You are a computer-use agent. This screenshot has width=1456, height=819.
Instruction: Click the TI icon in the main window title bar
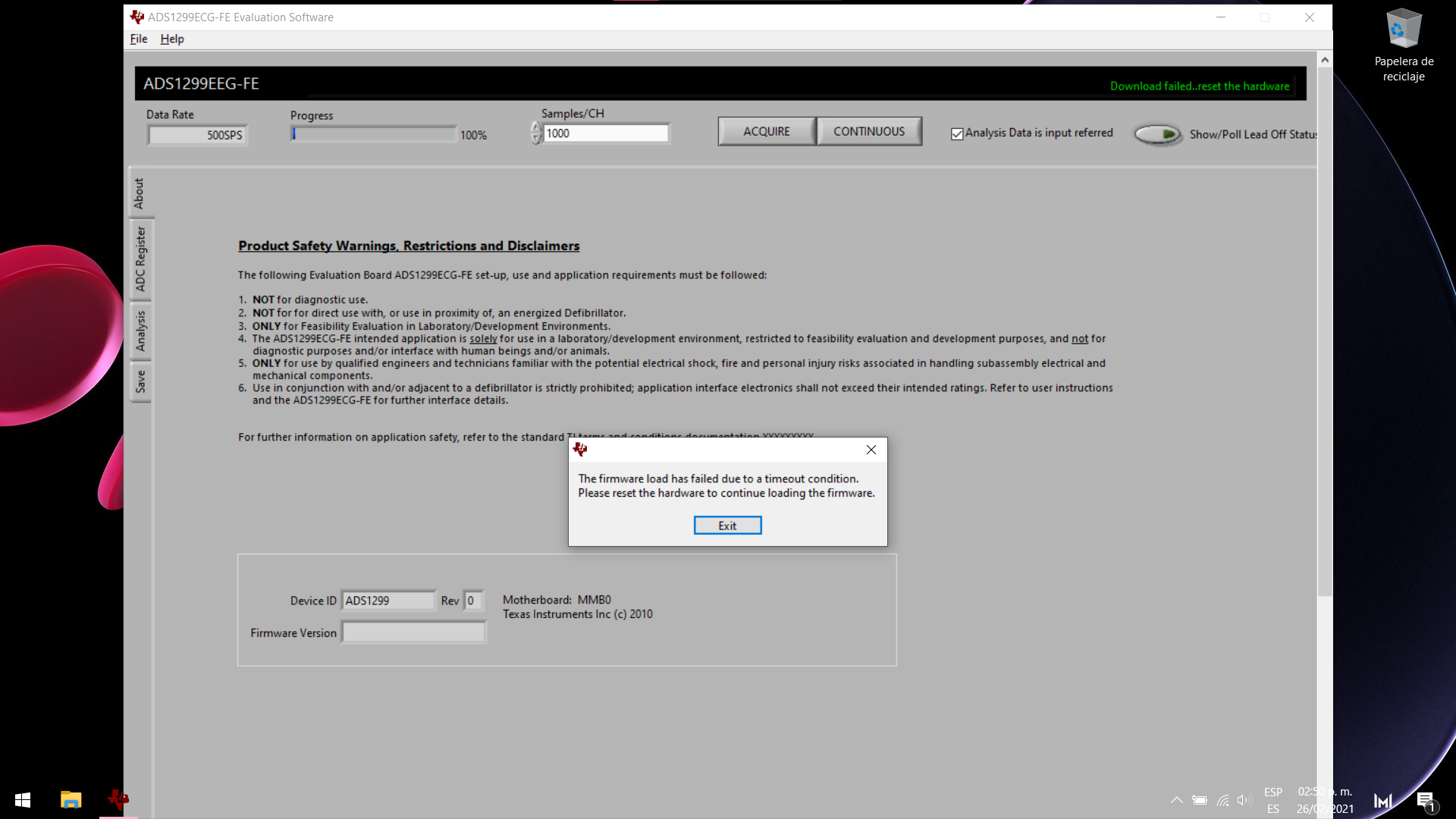tap(136, 17)
